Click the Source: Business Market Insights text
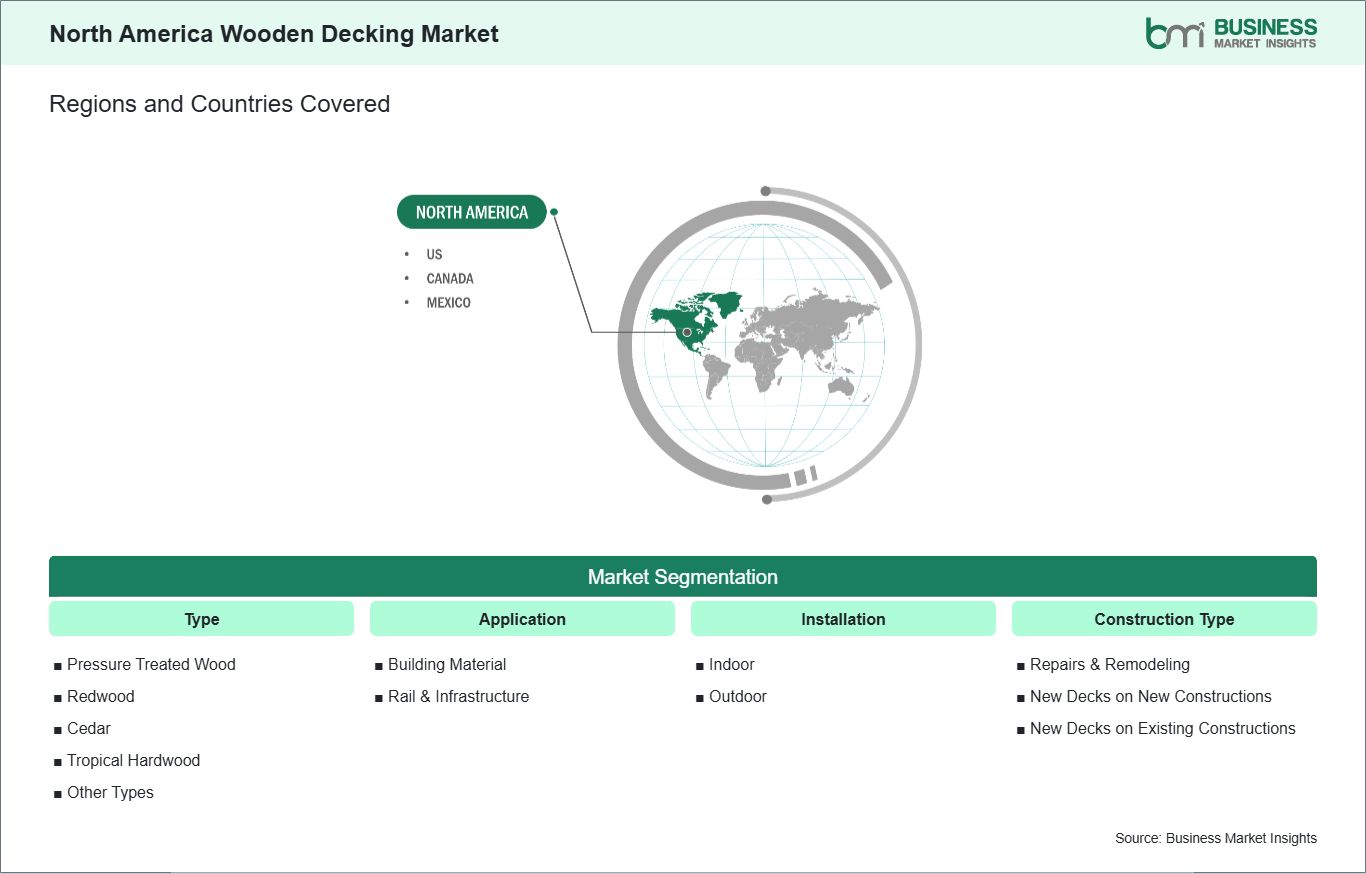 pyautogui.click(x=1216, y=838)
